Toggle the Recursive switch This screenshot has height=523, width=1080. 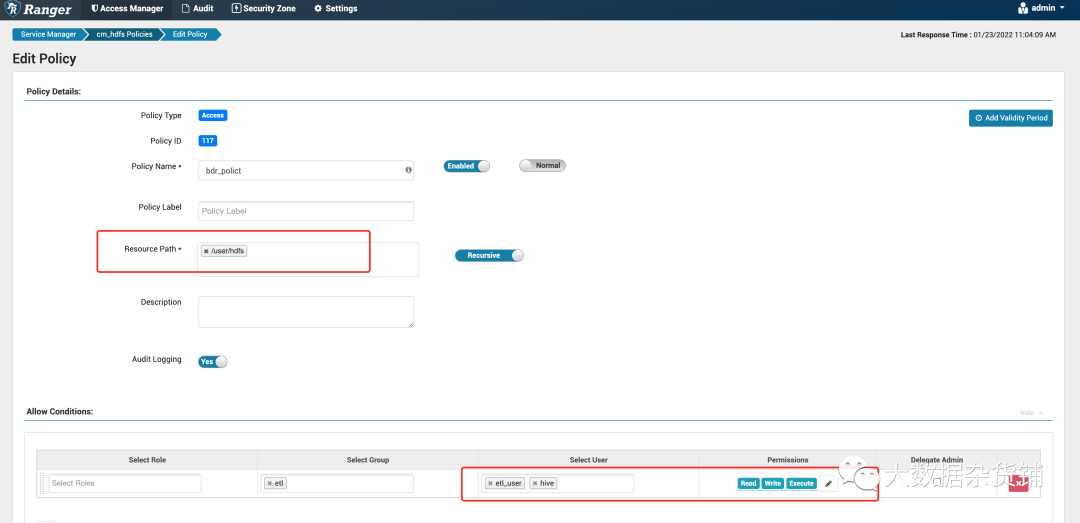pyautogui.click(x=489, y=255)
